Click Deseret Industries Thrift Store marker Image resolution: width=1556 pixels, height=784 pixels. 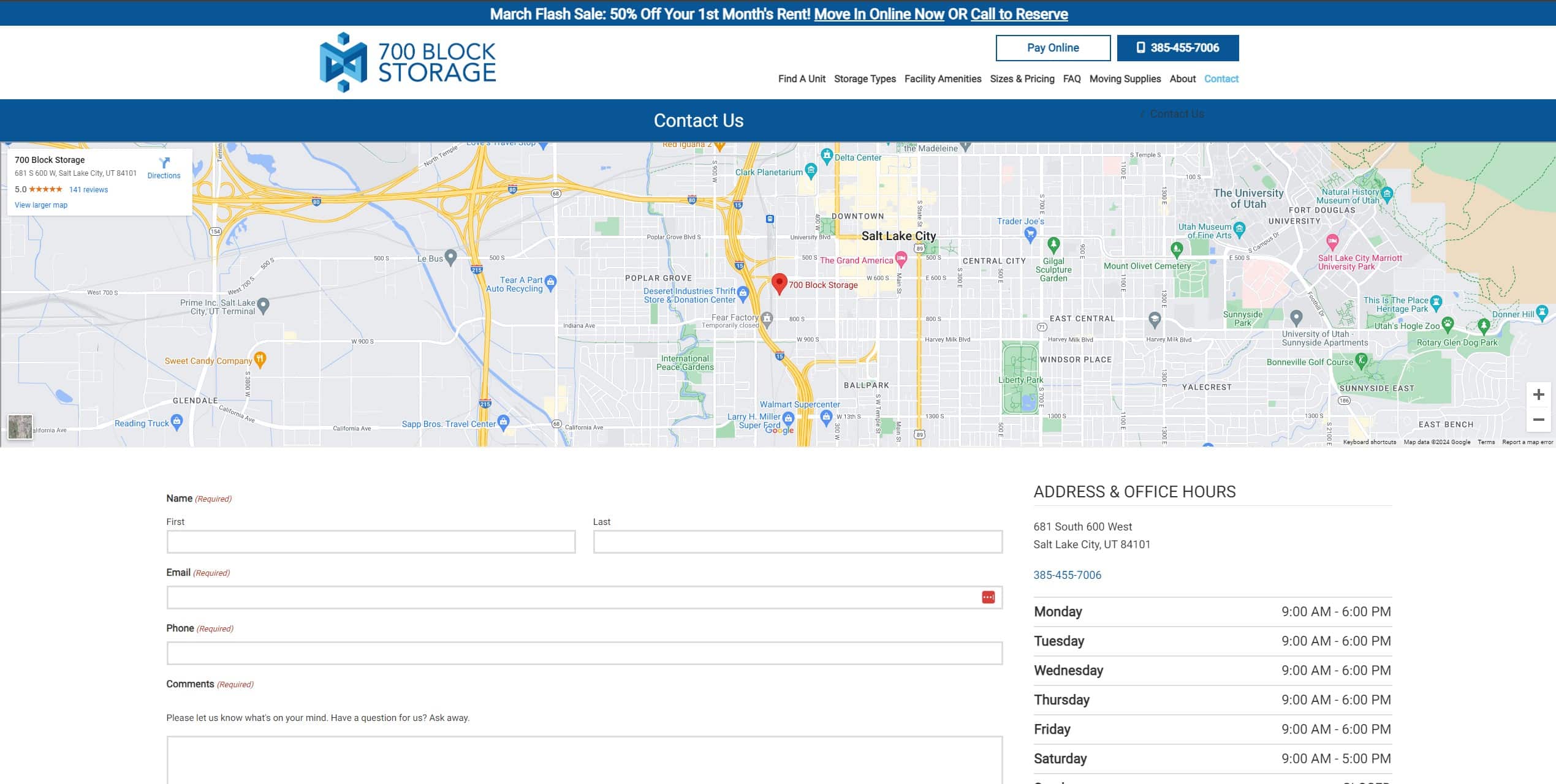(743, 294)
